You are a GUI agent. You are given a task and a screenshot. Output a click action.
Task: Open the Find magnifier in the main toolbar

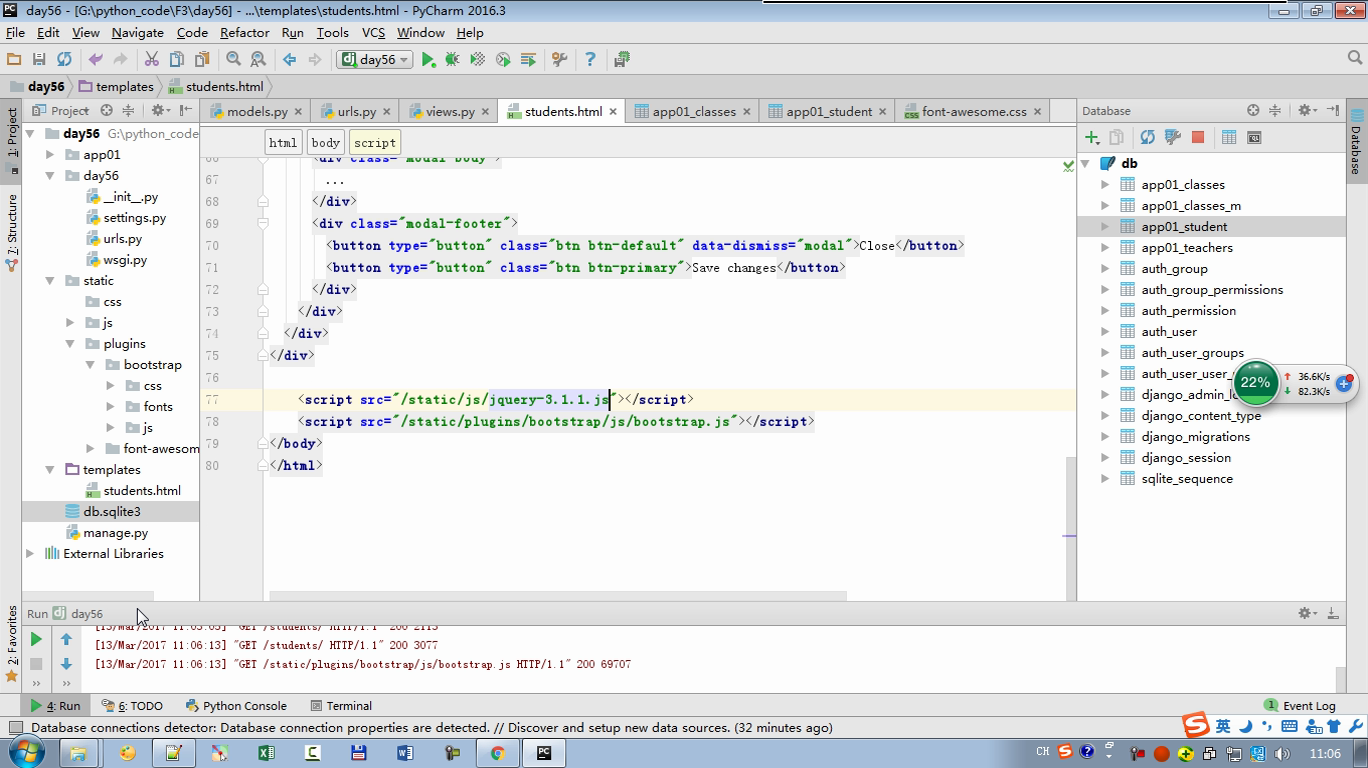233,60
